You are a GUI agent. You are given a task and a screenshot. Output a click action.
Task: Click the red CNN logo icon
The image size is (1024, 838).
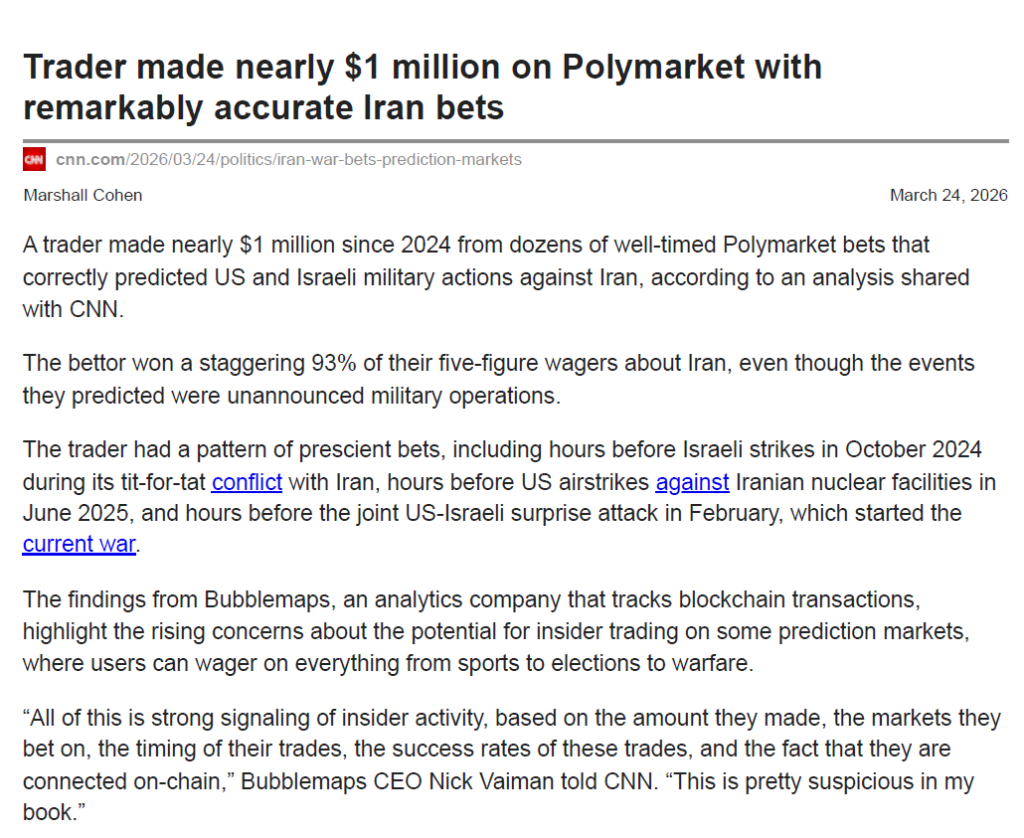pos(34,159)
